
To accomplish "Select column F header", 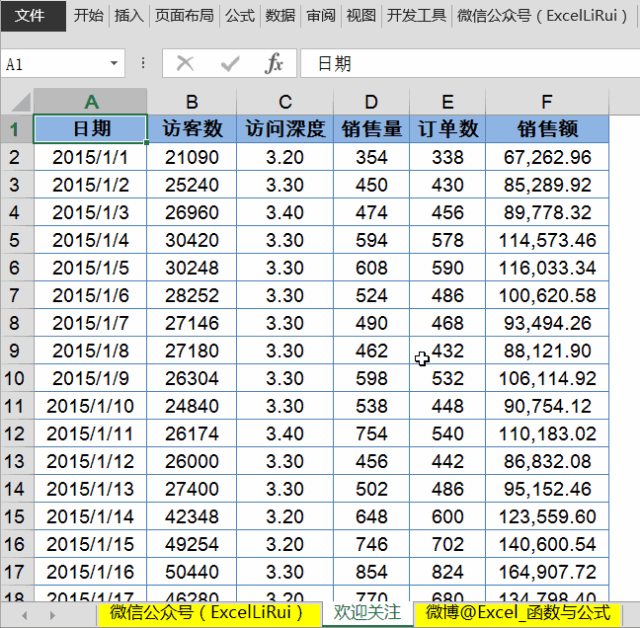I will click(x=547, y=102).
